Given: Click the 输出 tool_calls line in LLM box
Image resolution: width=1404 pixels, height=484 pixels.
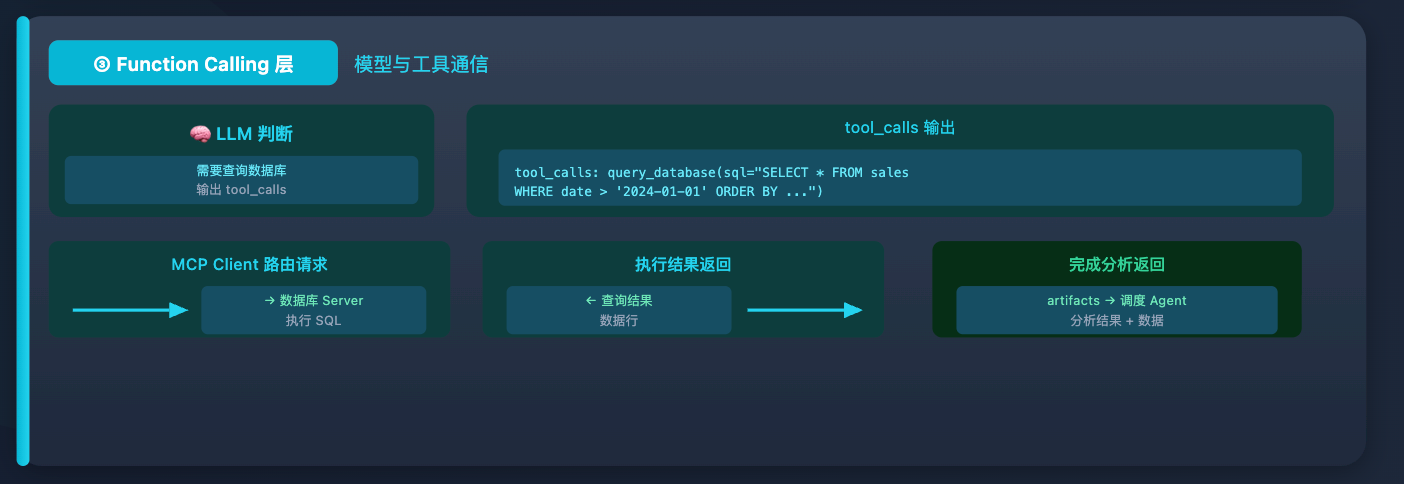Looking at the screenshot, I should (241, 189).
